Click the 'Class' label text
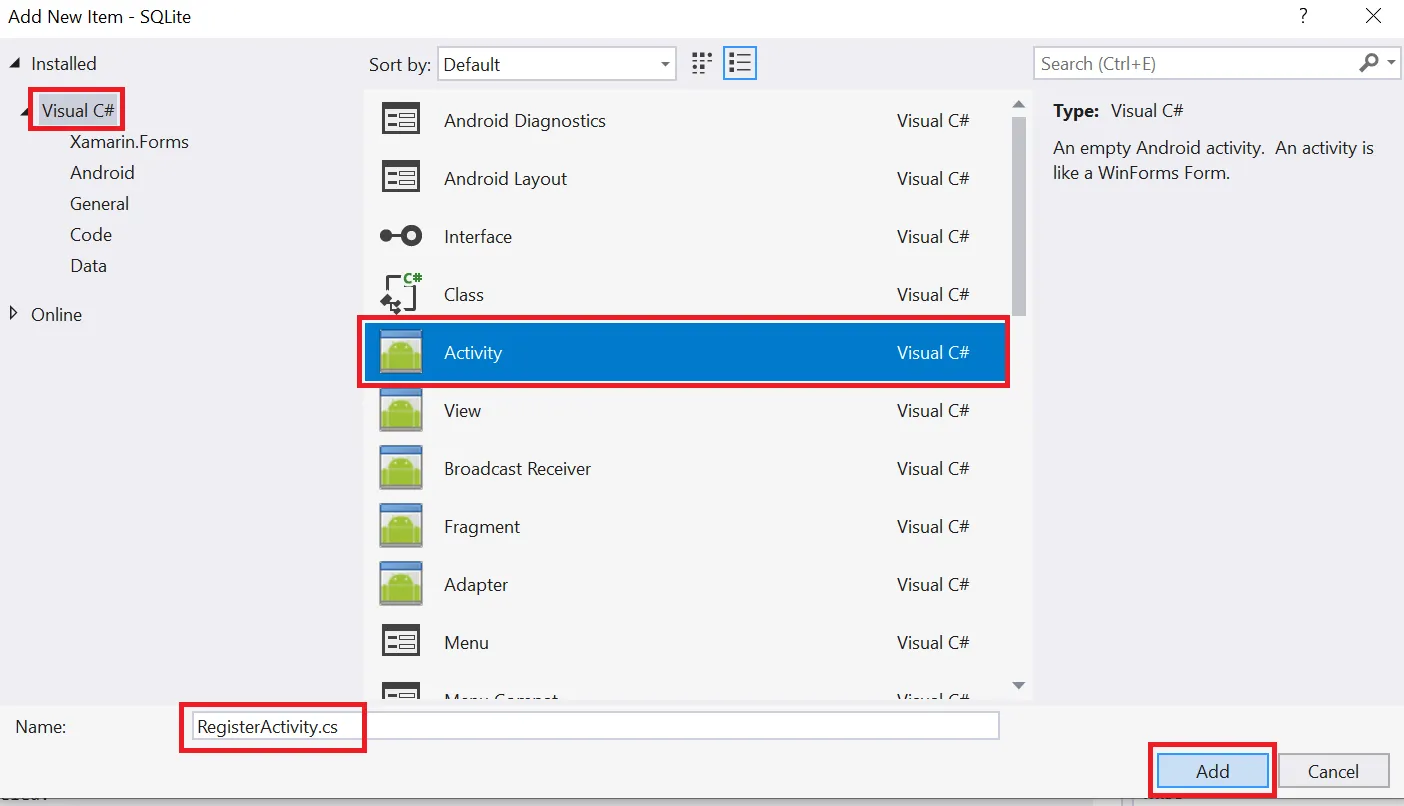 click(464, 295)
